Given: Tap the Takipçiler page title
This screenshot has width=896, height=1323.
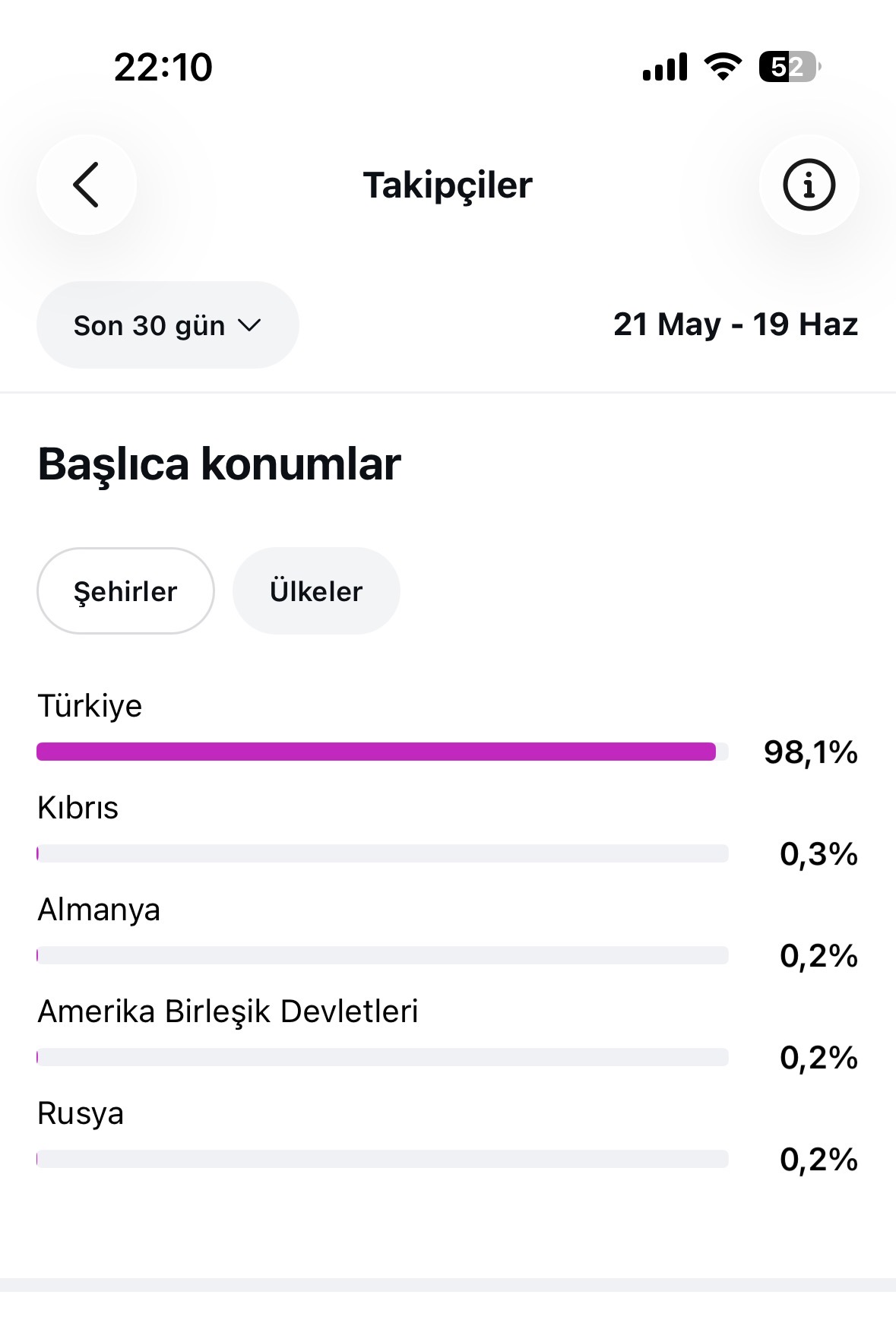Looking at the screenshot, I should coord(448,185).
